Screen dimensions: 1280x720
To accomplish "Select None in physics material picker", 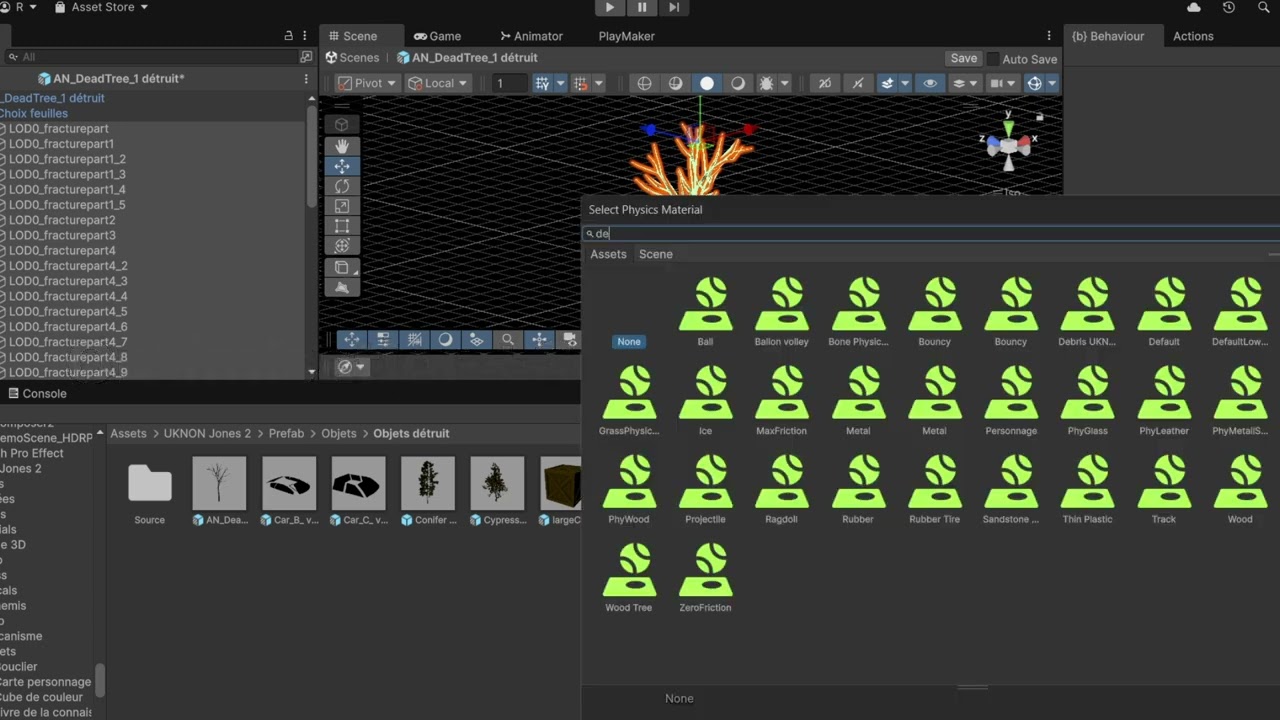I will [629, 341].
